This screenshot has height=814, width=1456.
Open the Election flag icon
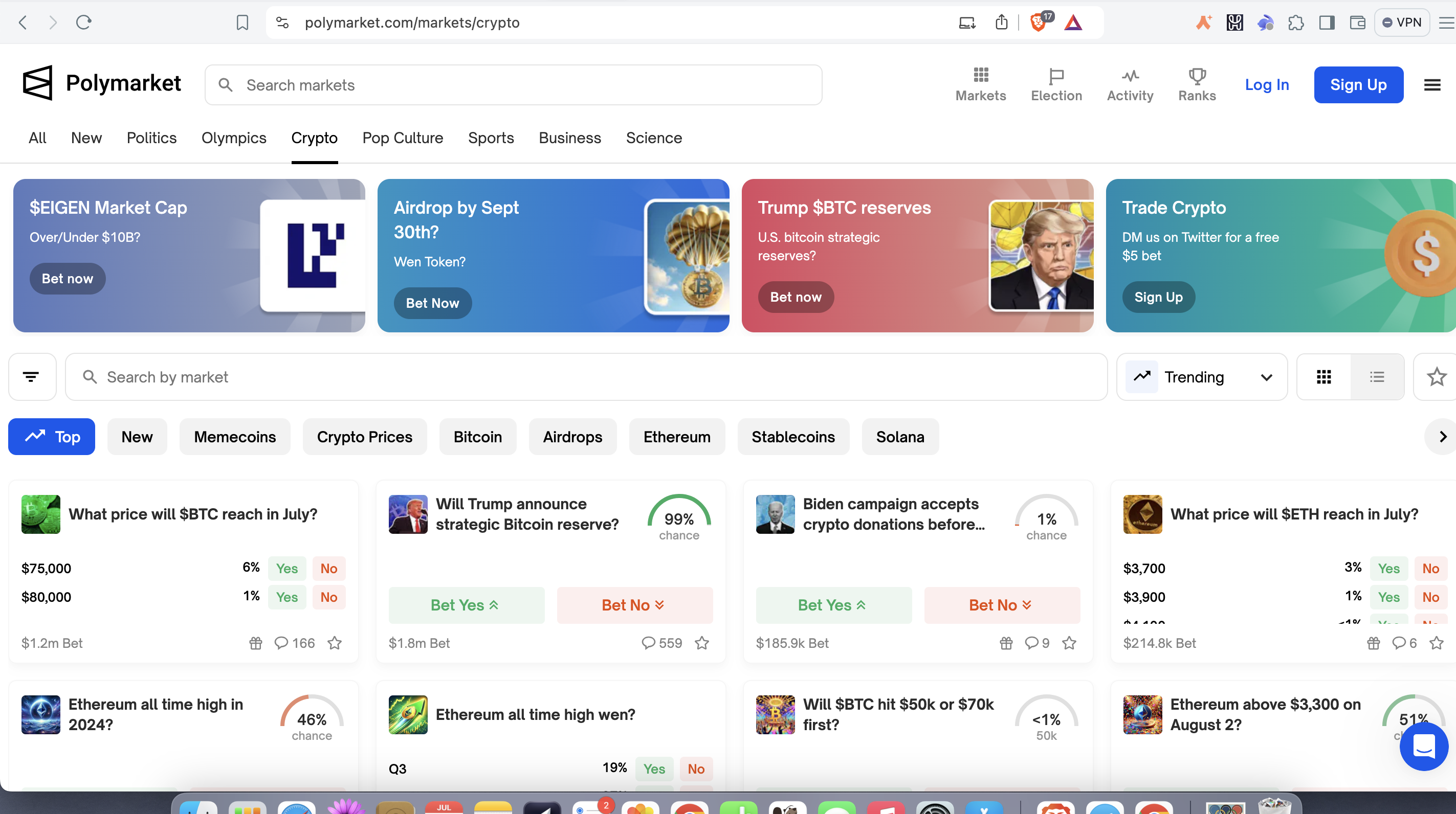coord(1056,84)
